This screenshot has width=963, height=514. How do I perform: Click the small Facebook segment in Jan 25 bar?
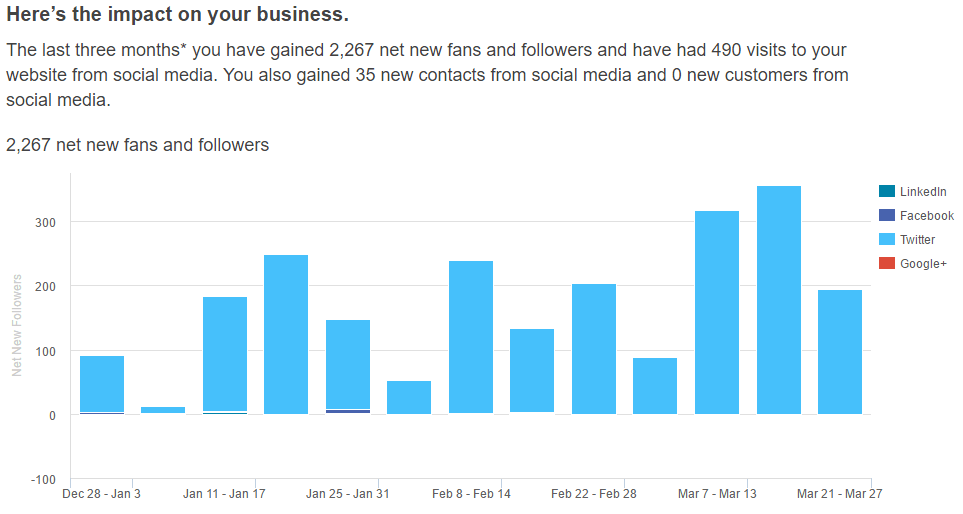[348, 411]
